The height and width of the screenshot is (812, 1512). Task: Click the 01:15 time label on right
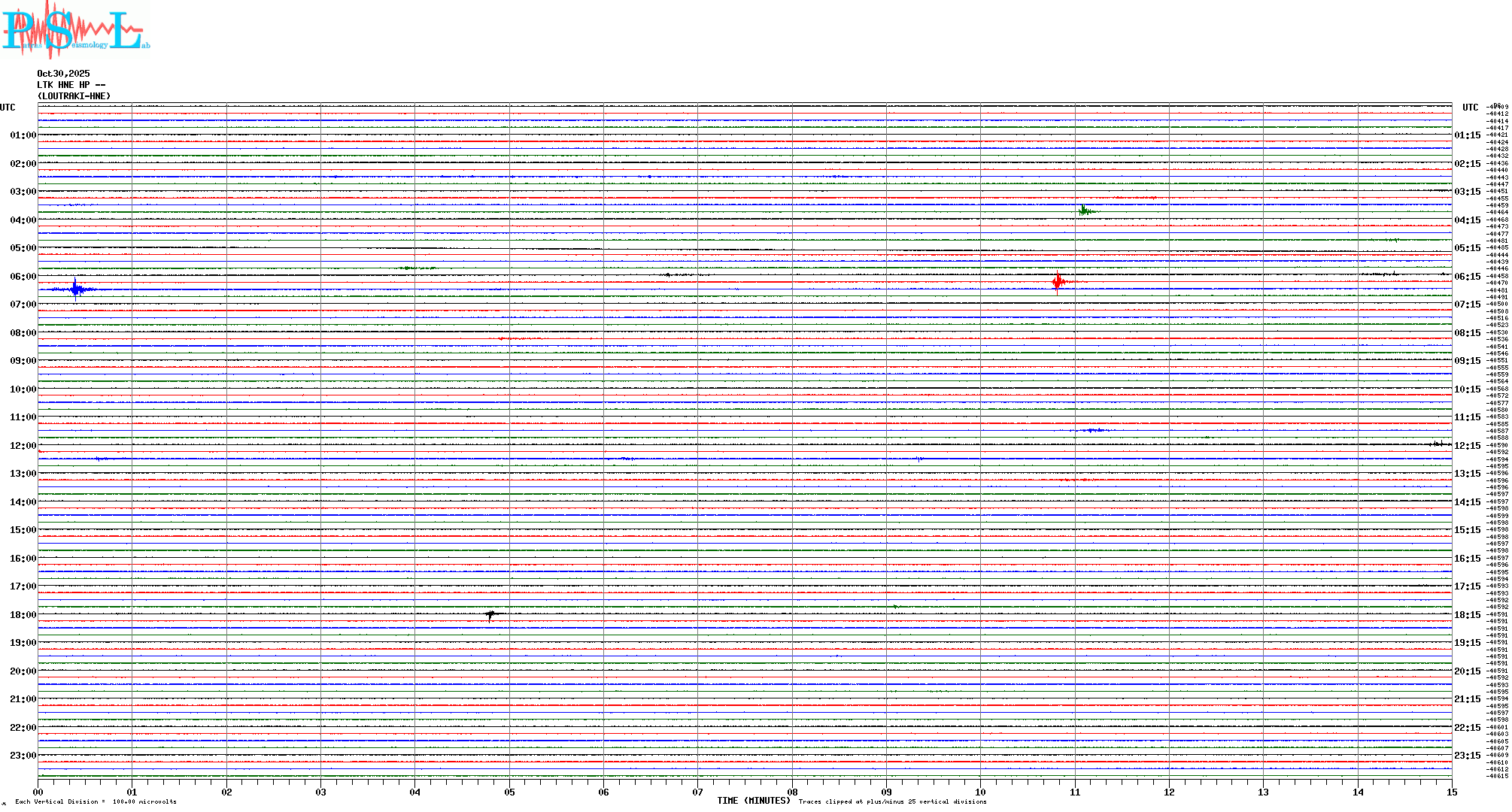1467,136
